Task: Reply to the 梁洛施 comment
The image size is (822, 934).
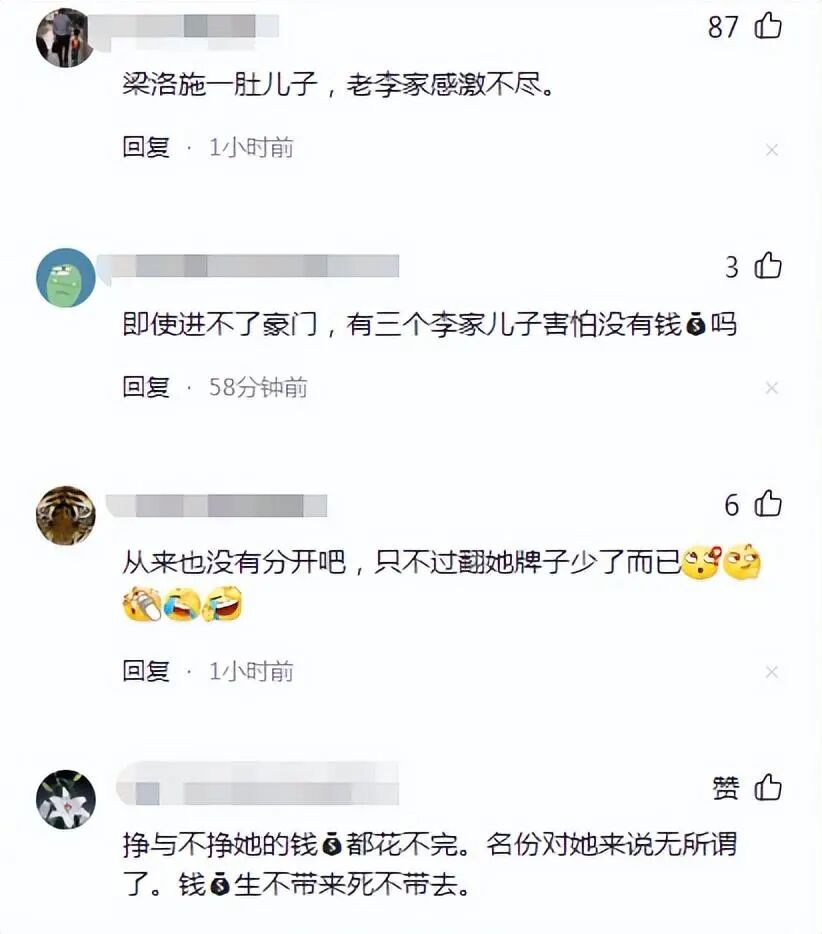Action: [146, 148]
